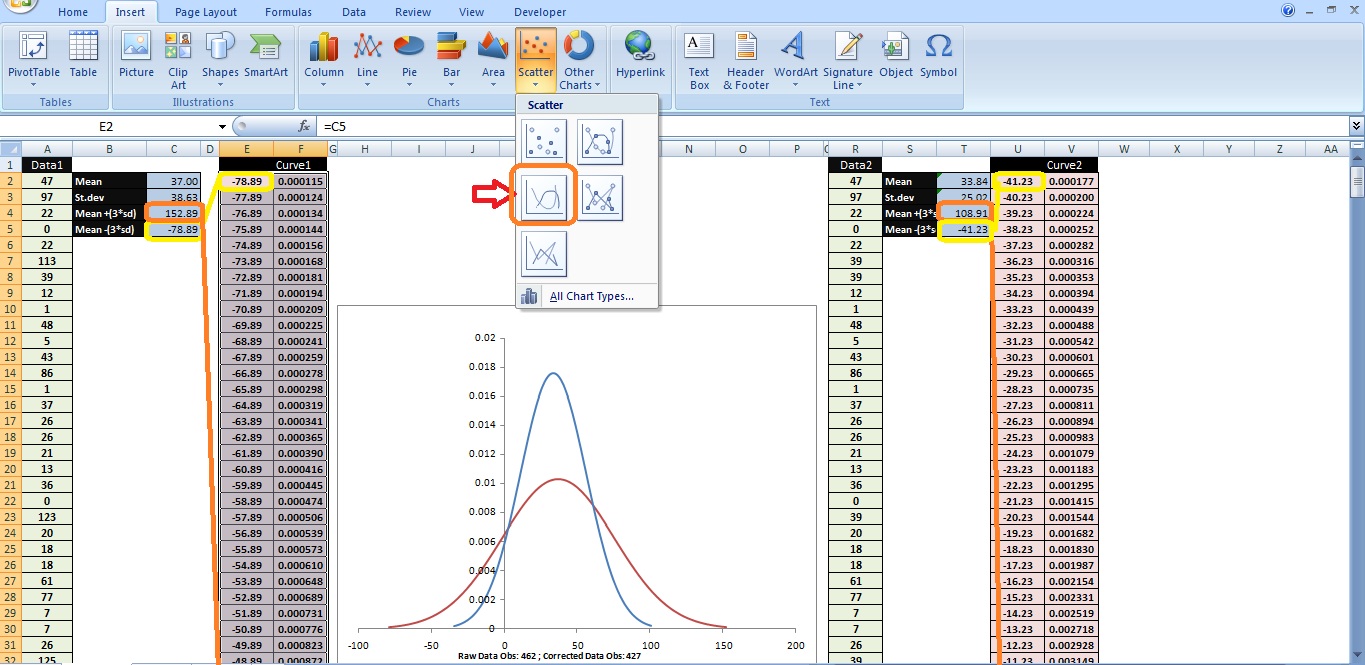Image resolution: width=1365 pixels, height=665 pixels.
Task: Insert an Area chart
Action: [492, 58]
